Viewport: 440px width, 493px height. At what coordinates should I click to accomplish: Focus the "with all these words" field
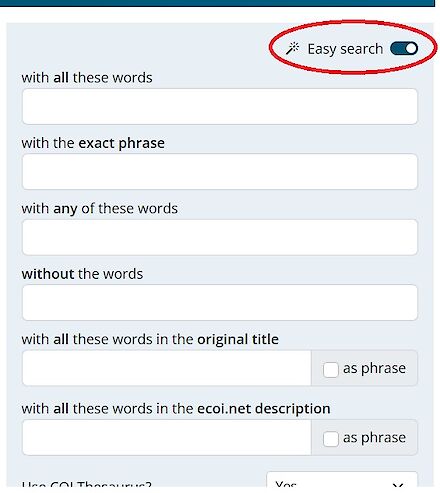coord(220,107)
